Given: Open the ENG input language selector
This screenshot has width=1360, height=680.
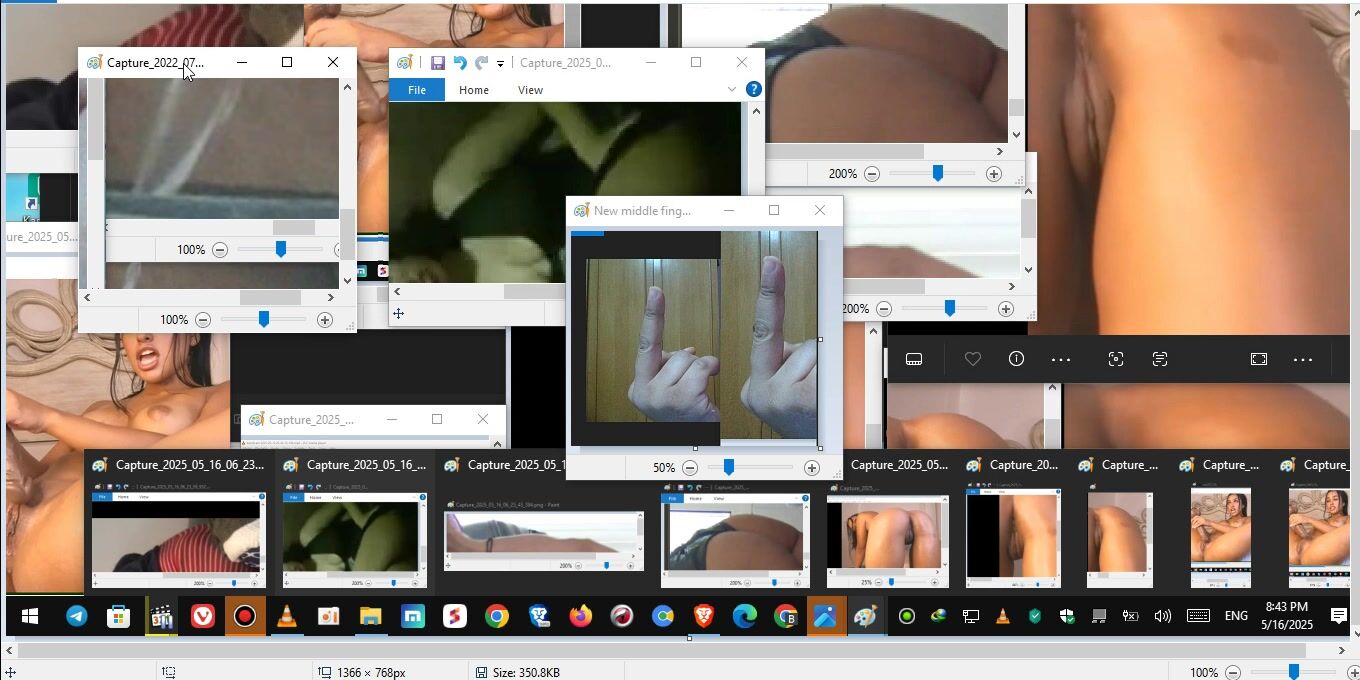Looking at the screenshot, I should coord(1236,616).
